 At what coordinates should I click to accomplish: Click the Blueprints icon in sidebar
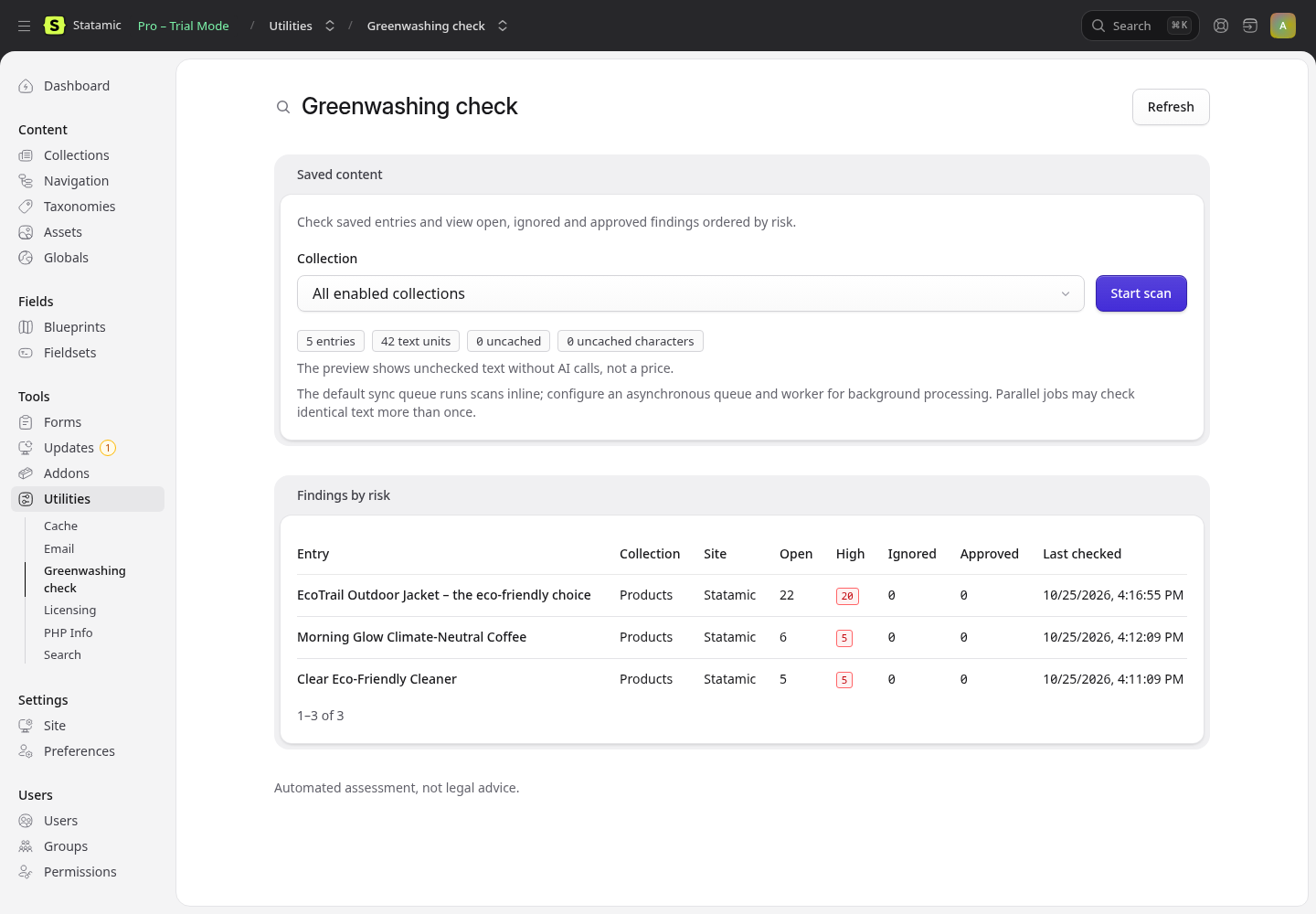(x=26, y=327)
